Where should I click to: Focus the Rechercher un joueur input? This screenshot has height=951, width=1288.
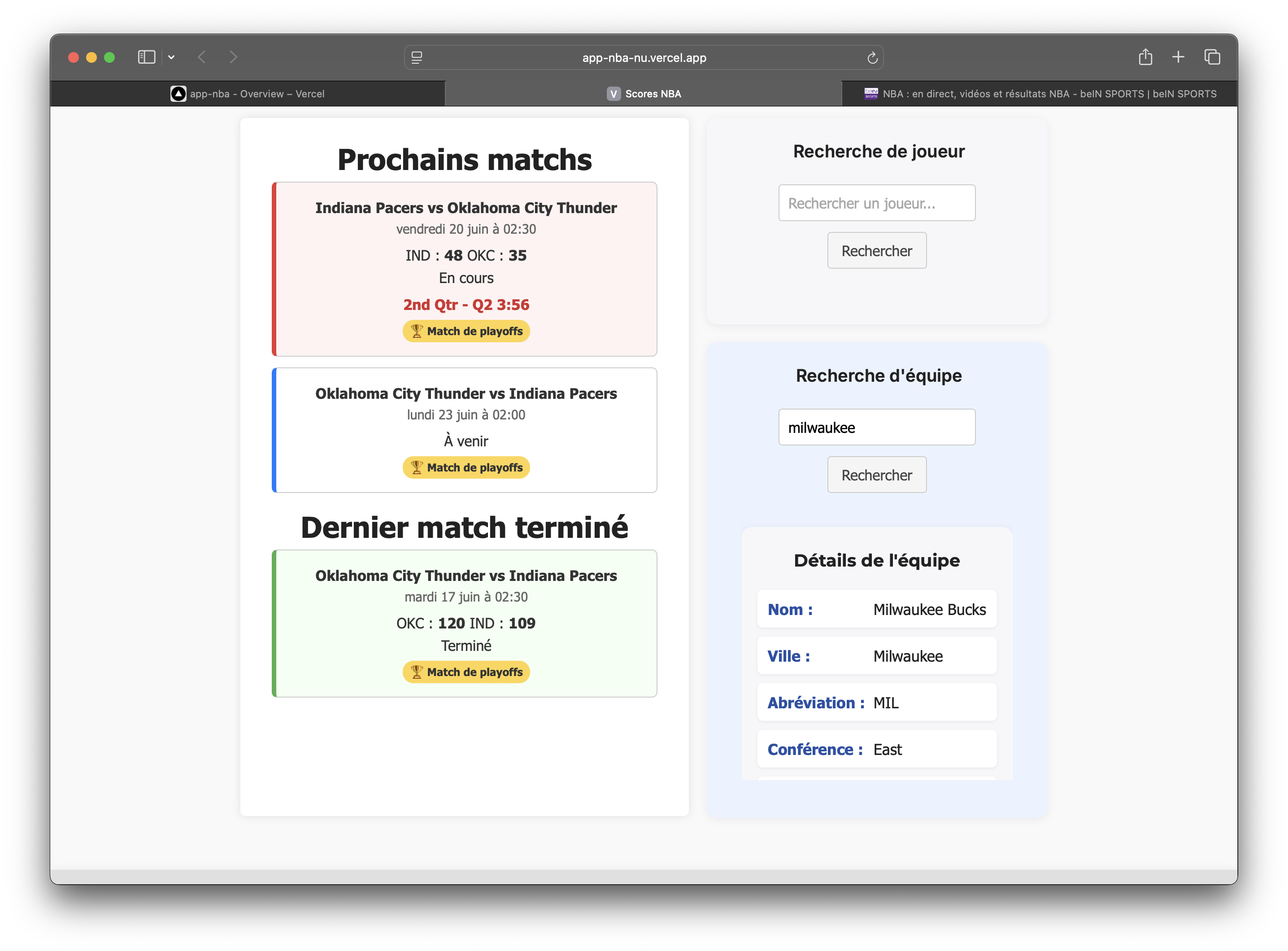[x=876, y=203]
